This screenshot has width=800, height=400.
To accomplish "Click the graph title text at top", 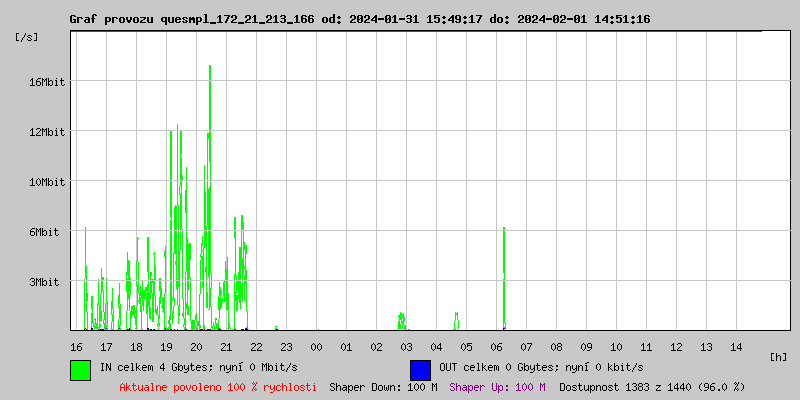I will (359, 19).
